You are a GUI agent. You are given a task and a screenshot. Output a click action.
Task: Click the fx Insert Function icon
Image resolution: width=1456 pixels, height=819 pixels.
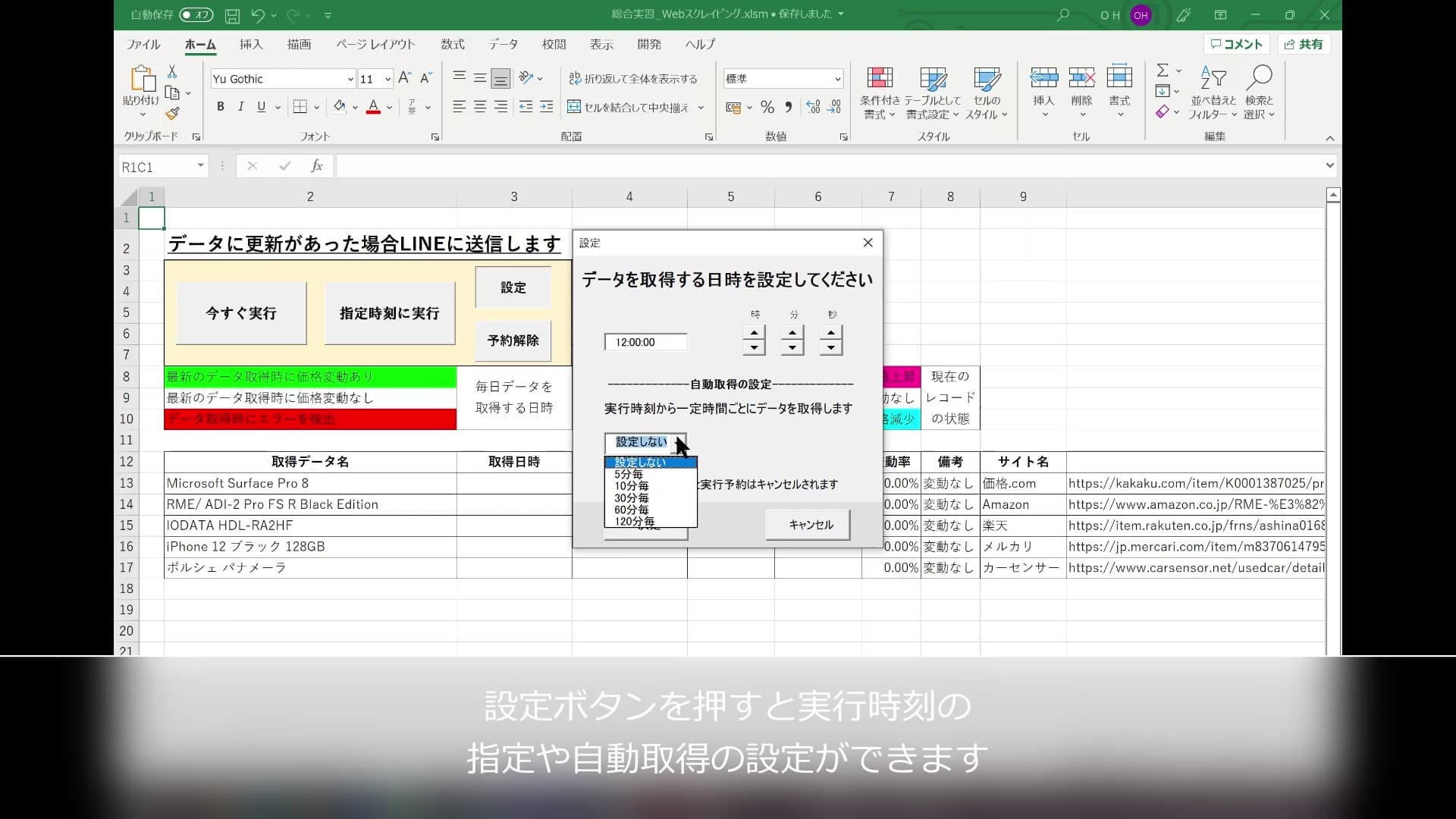click(x=317, y=166)
